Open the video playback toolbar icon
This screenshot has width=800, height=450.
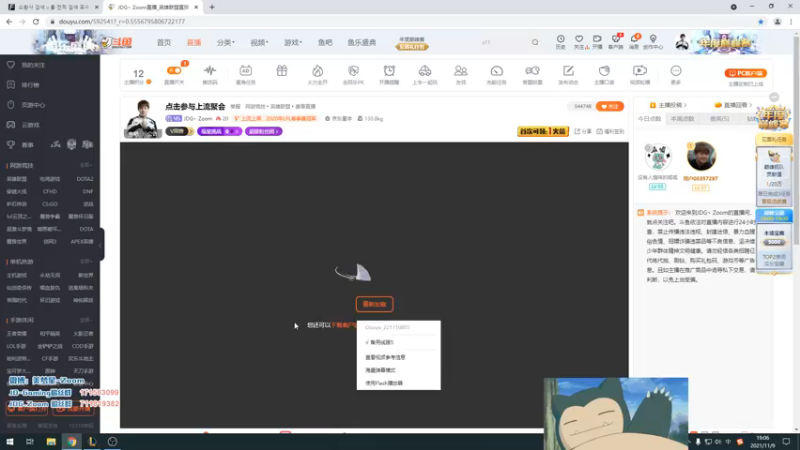640,70
